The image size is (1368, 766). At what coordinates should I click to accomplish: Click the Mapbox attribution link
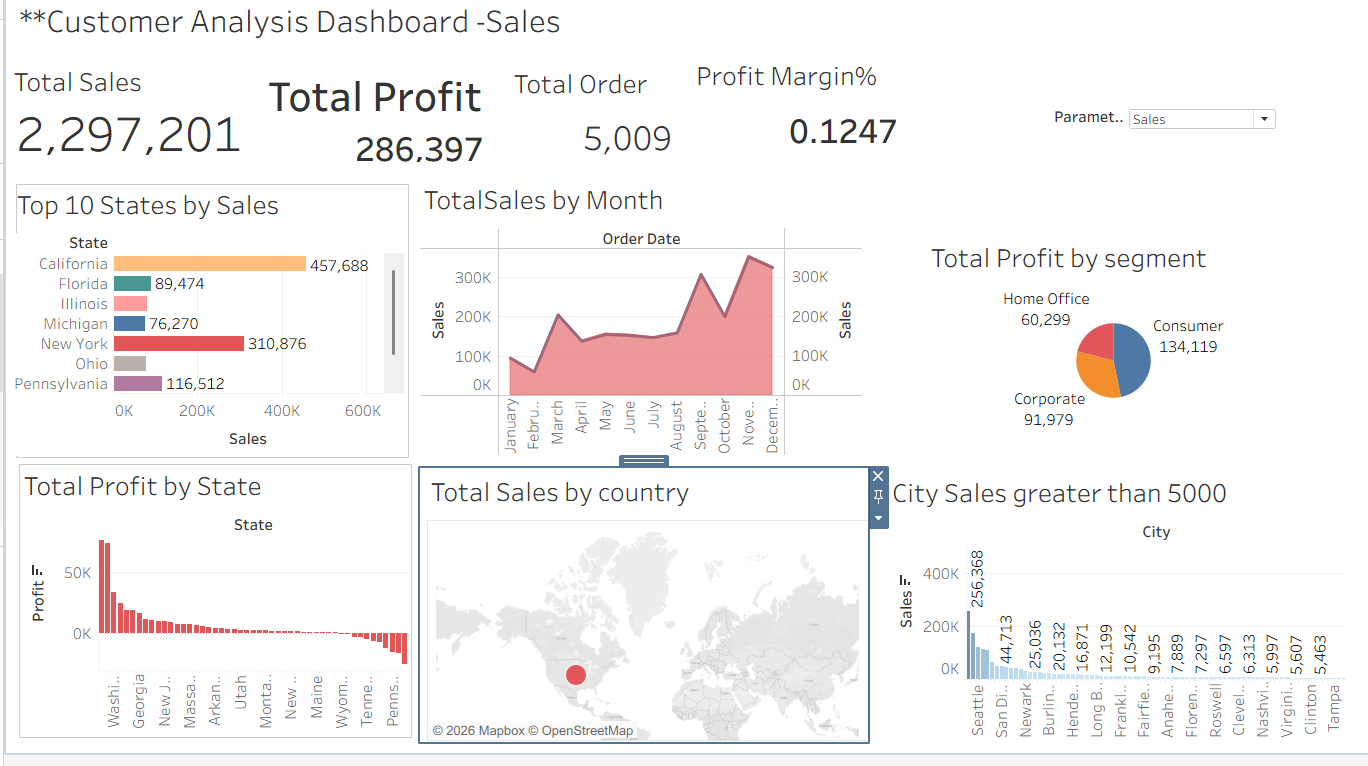point(501,731)
